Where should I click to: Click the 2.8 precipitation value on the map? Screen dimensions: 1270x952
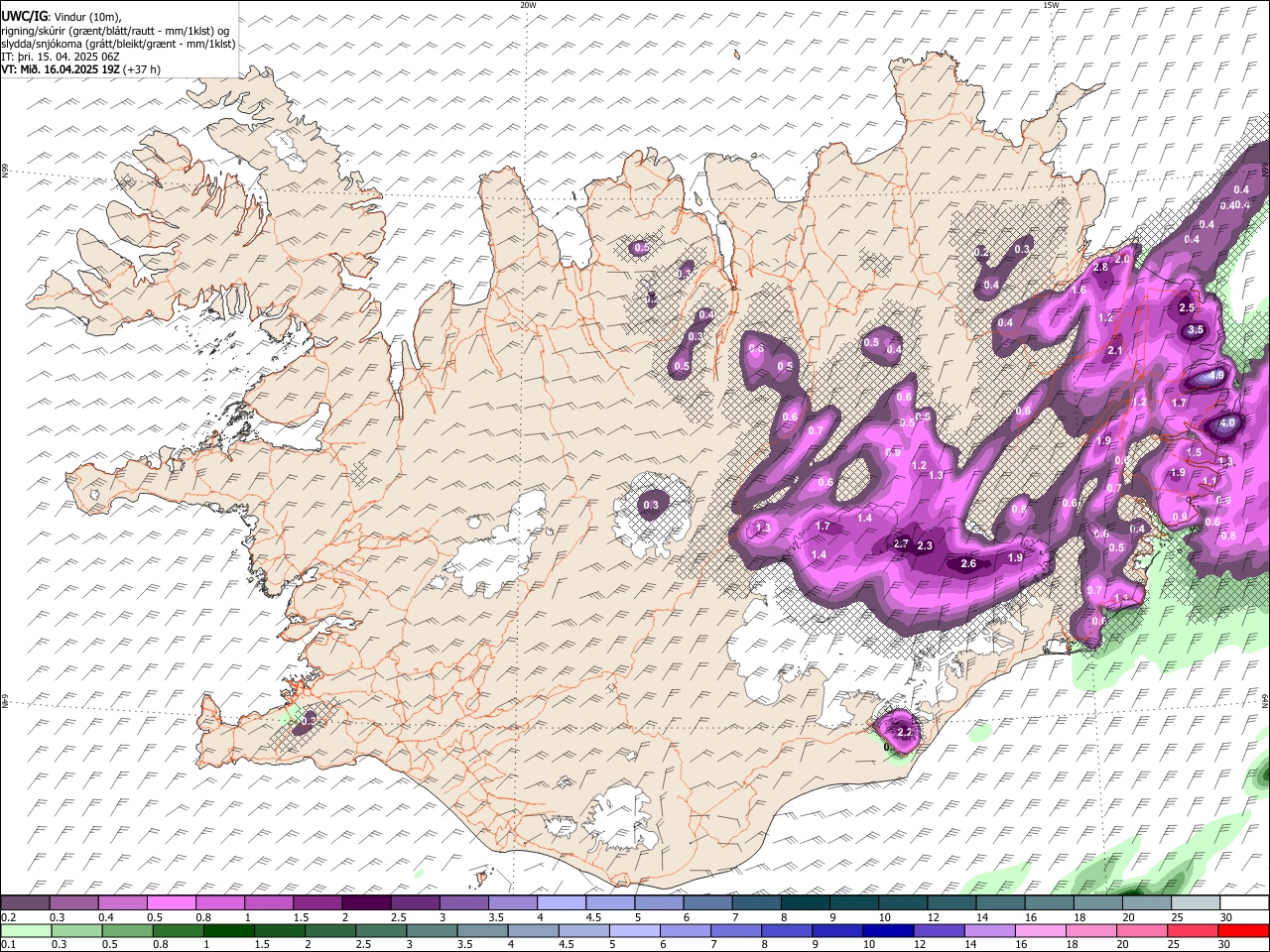(1100, 268)
